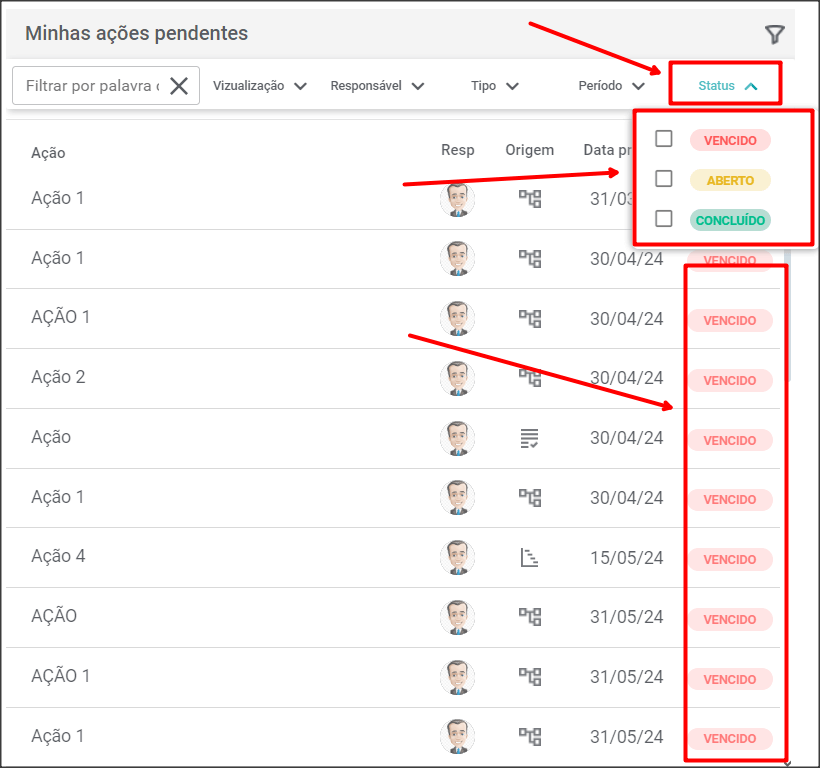Click responsible avatar in AÇÃO row dated 31/05/24
The width and height of the screenshot is (820, 768).
coord(457,617)
